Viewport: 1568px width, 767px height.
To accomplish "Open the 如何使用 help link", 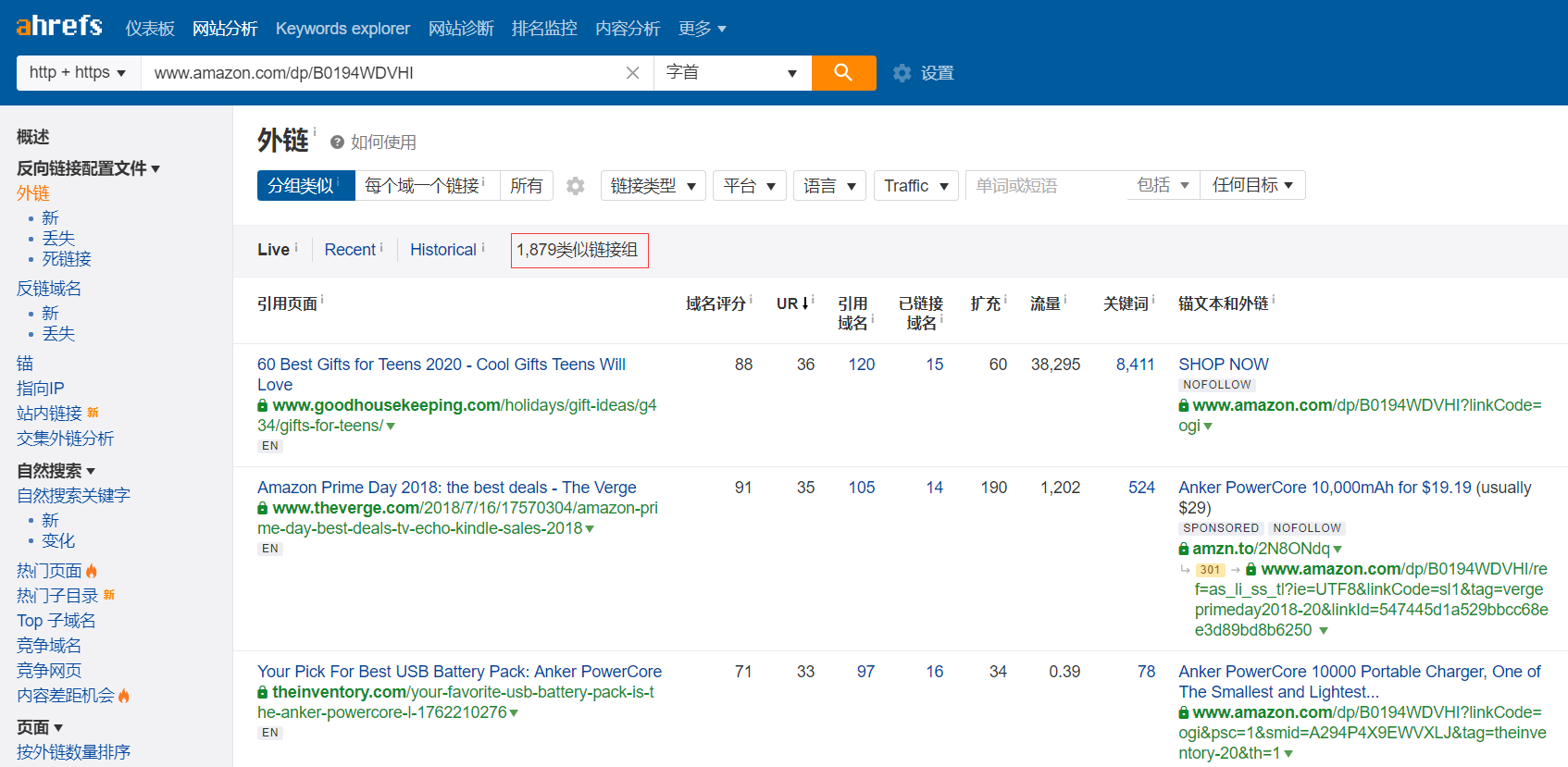I will tap(383, 142).
